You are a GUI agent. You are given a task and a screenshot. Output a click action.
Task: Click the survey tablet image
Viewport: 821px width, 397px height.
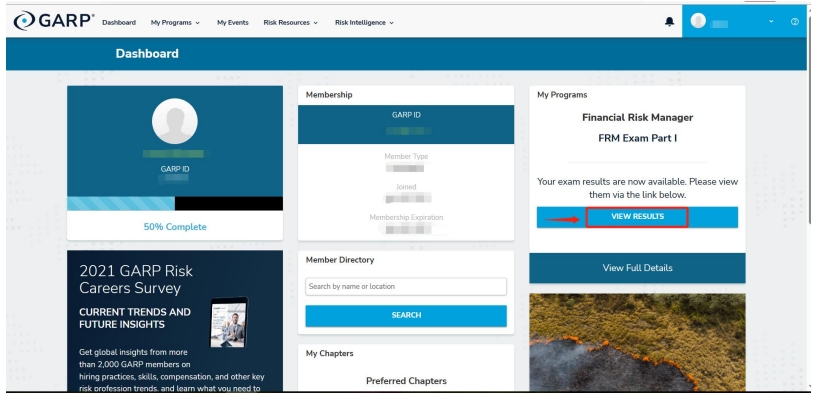pos(229,322)
